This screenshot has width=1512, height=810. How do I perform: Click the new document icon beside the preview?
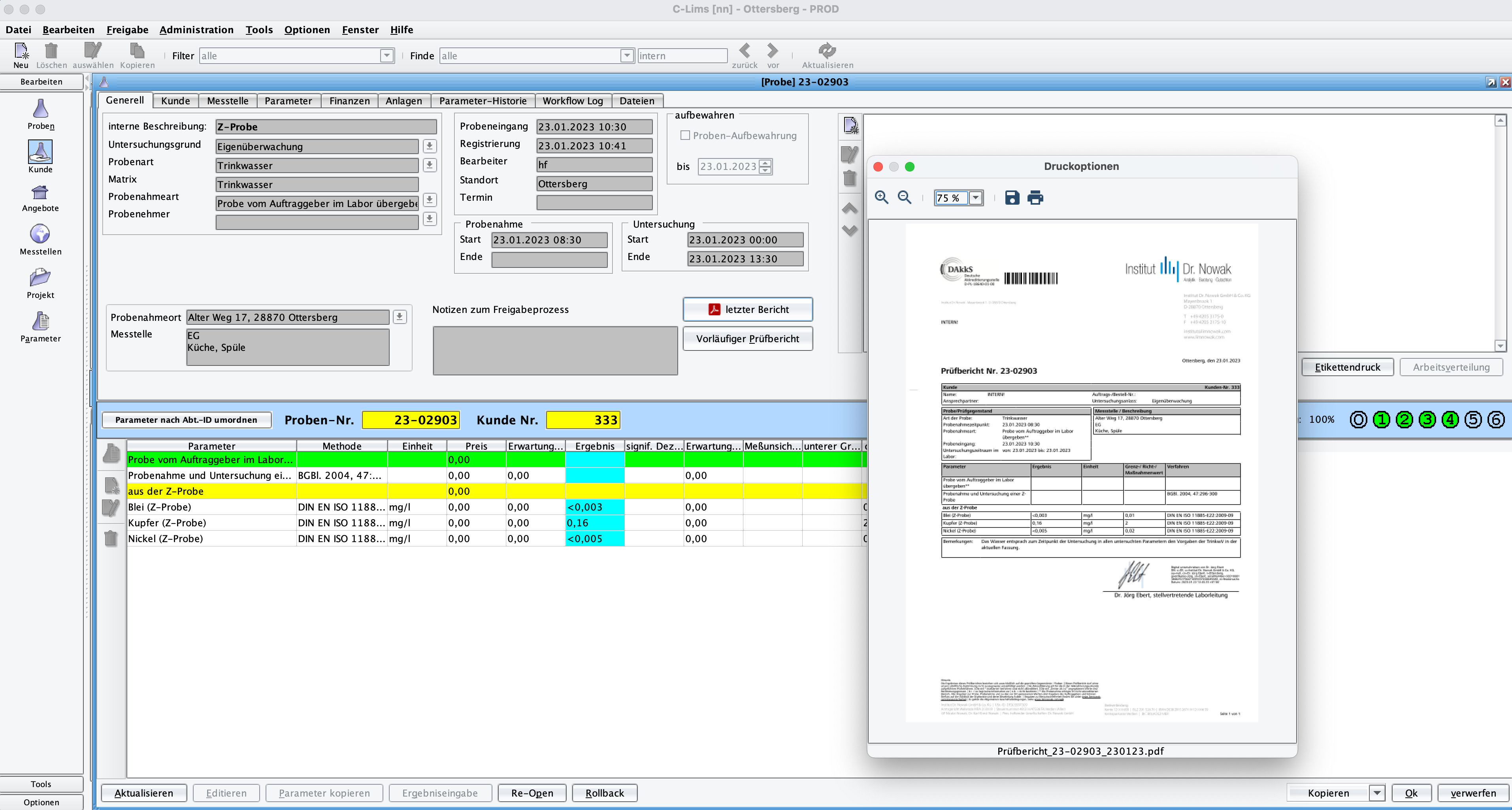click(x=850, y=126)
